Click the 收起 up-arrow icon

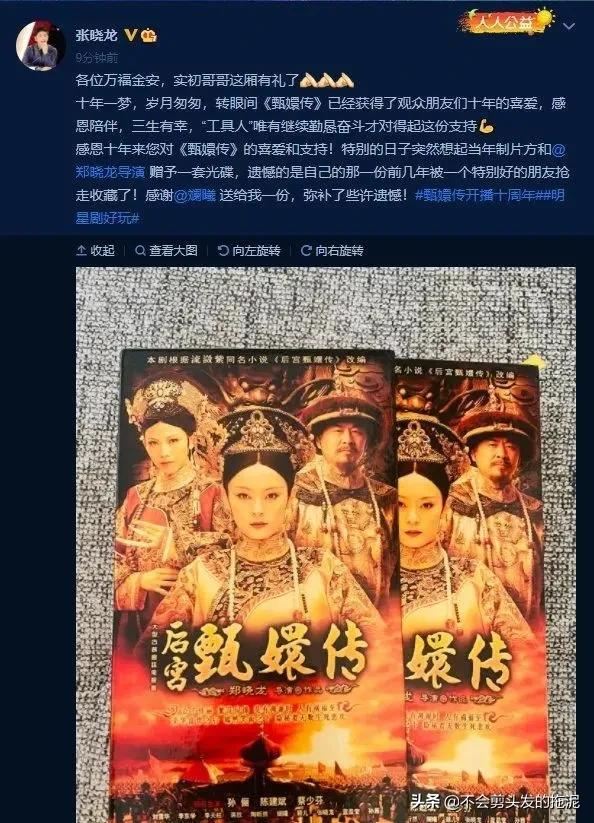pyautogui.click(x=81, y=250)
